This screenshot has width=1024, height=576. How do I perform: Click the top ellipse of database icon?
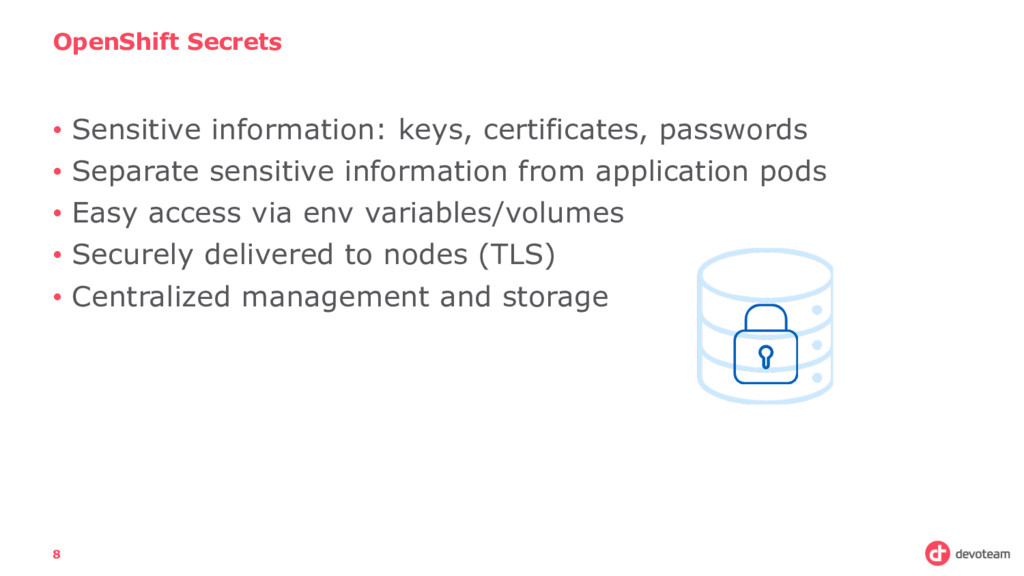(765, 274)
